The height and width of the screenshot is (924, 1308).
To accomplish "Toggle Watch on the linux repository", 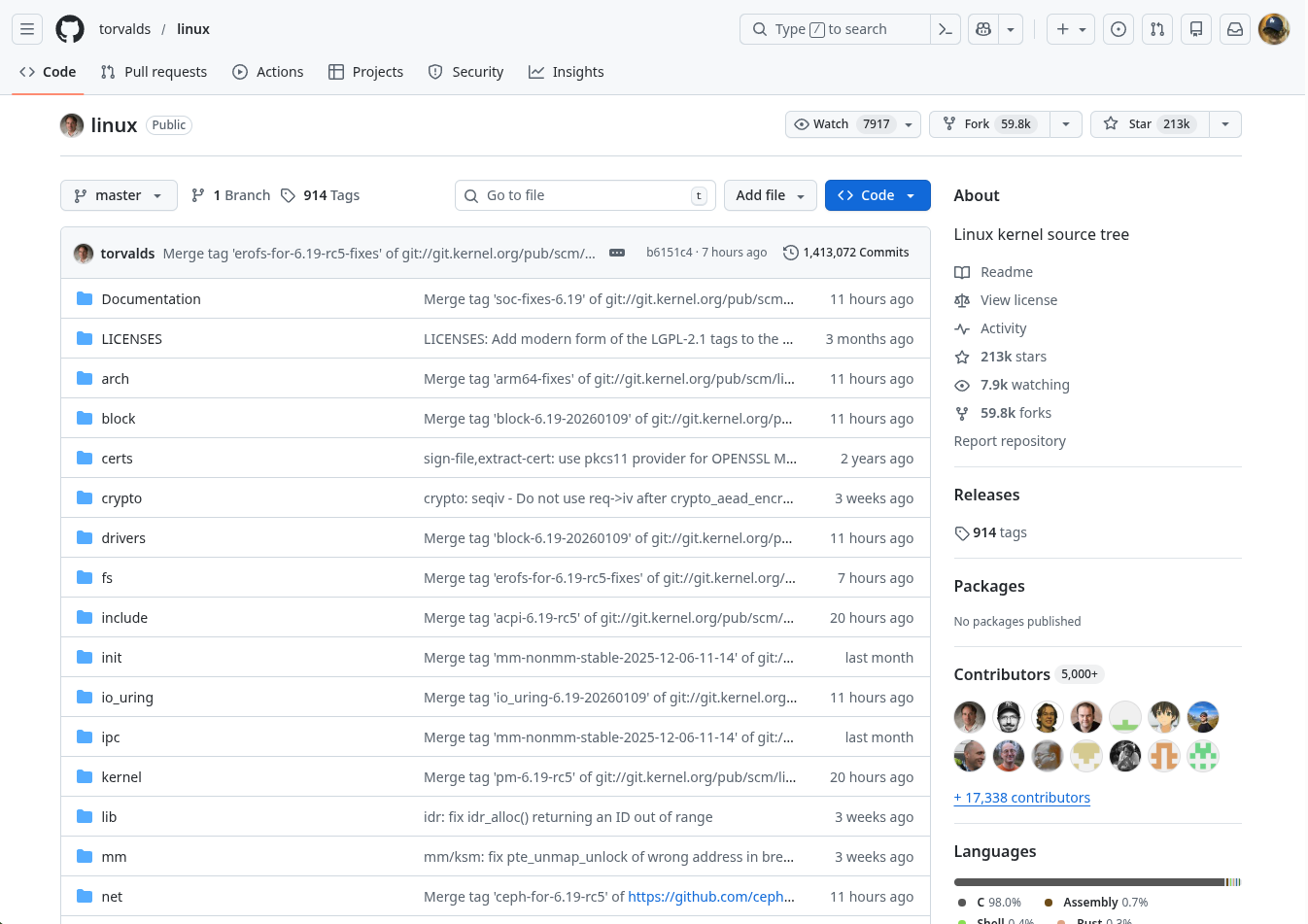I will [x=842, y=124].
